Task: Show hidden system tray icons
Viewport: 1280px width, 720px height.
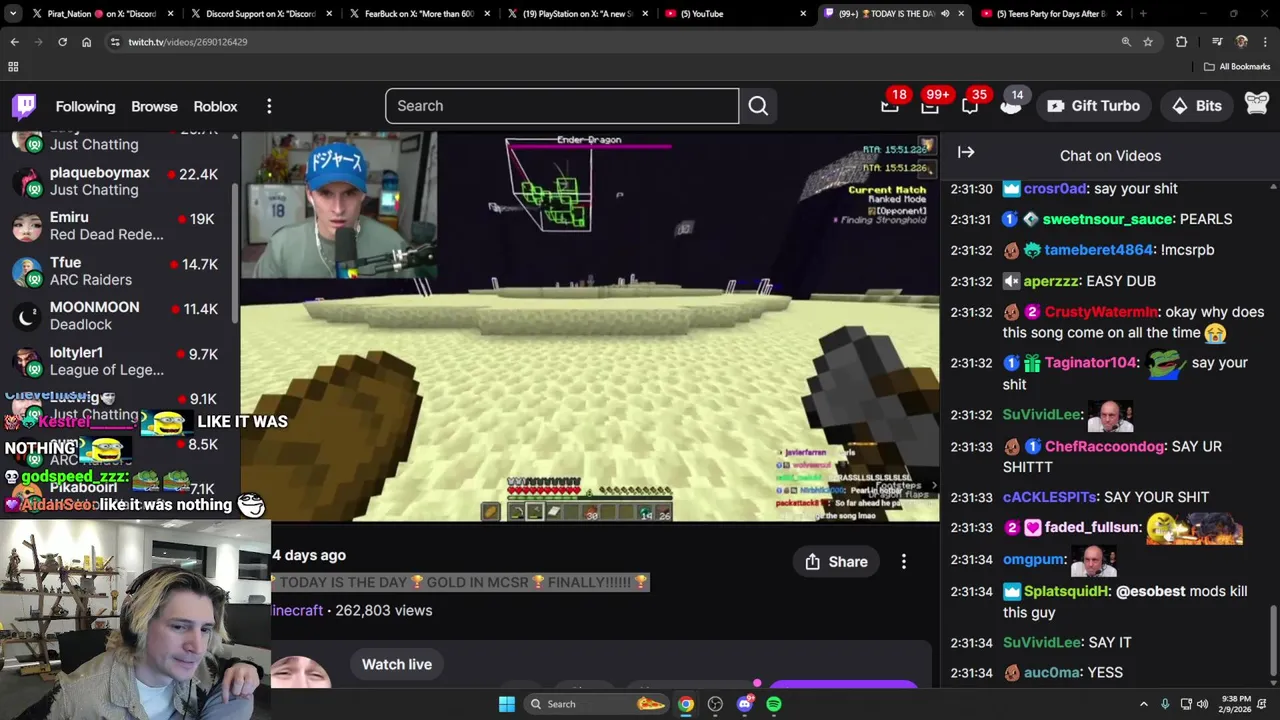Action: [x=1143, y=704]
